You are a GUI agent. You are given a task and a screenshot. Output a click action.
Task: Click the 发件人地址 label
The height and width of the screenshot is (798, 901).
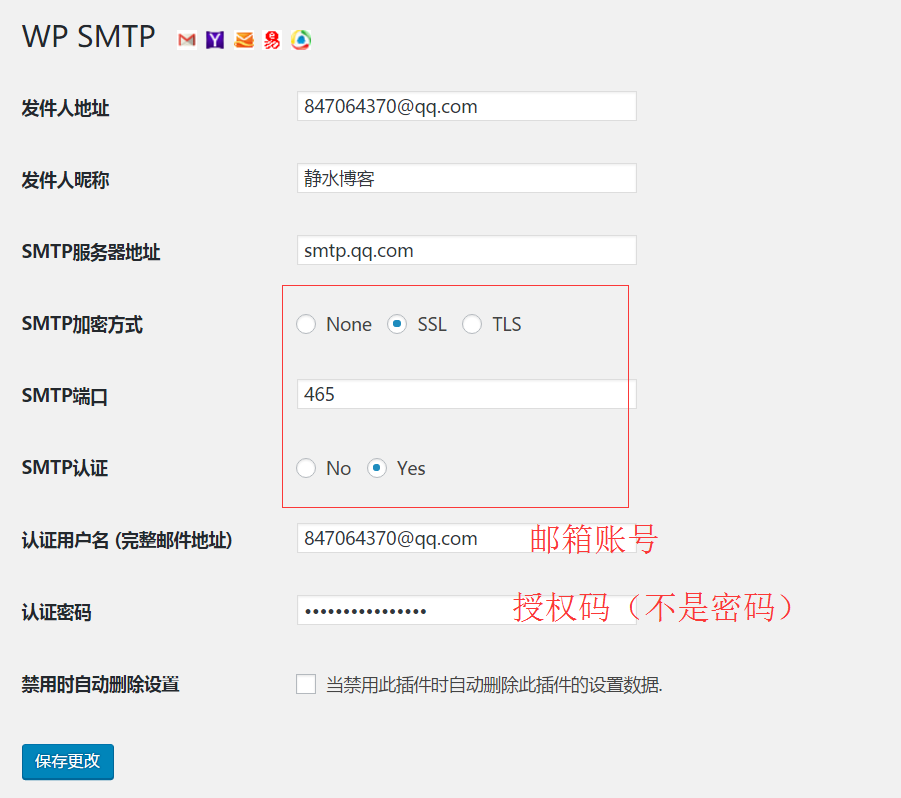click(66, 108)
